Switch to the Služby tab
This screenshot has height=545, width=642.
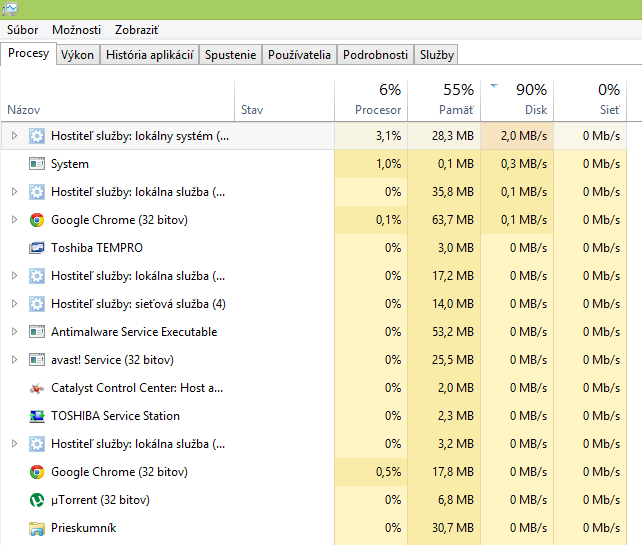436,55
